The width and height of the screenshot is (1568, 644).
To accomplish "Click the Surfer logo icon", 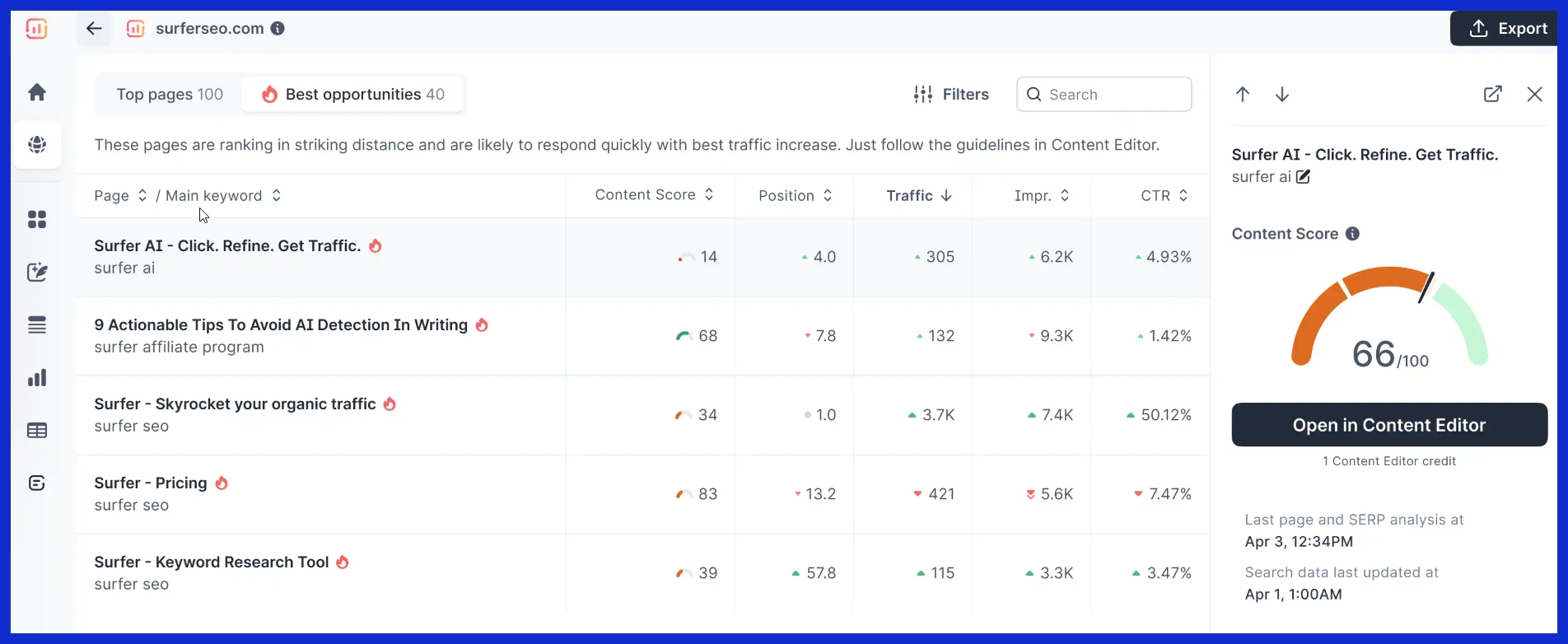I will [x=36, y=29].
